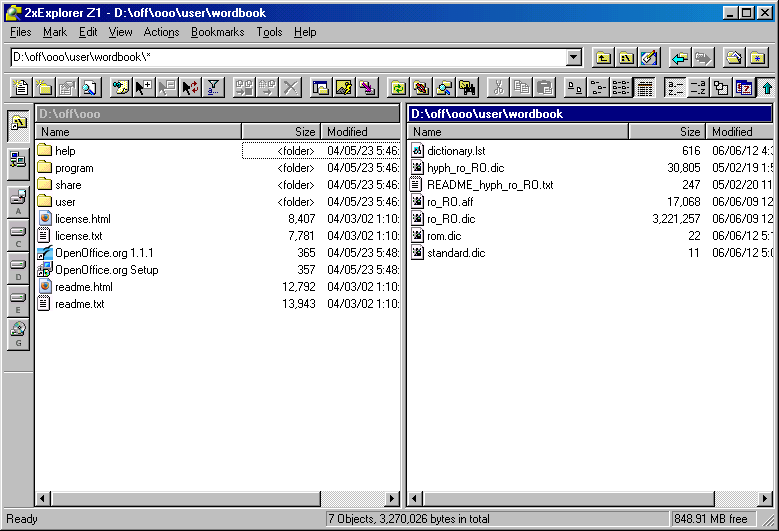This screenshot has width=779, height=531.
Task: Switch to drive E in sidebar
Action: [x=18, y=302]
